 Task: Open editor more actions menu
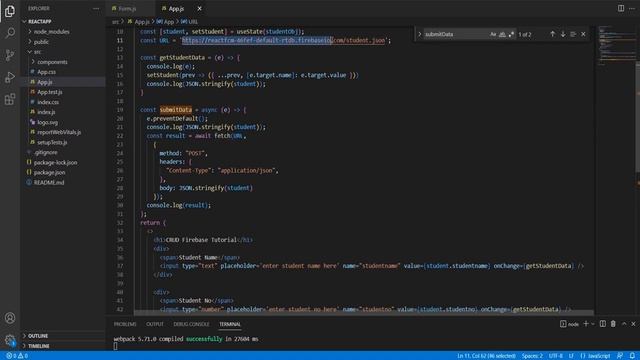pos(632,8)
